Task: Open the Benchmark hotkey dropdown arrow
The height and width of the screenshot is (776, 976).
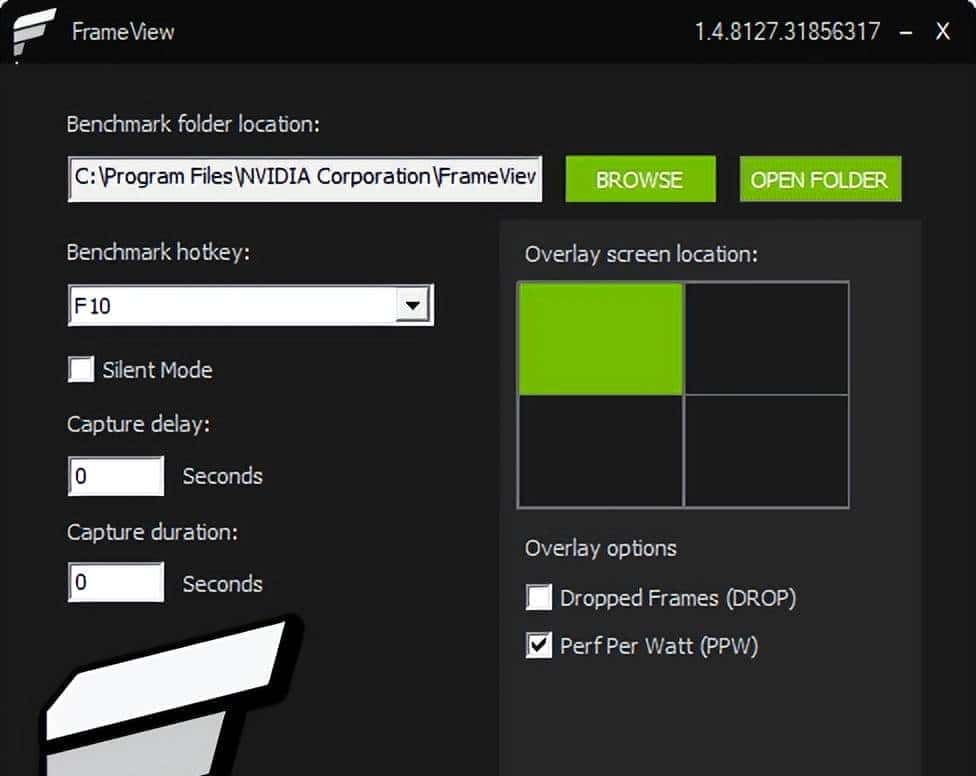Action: click(x=413, y=304)
